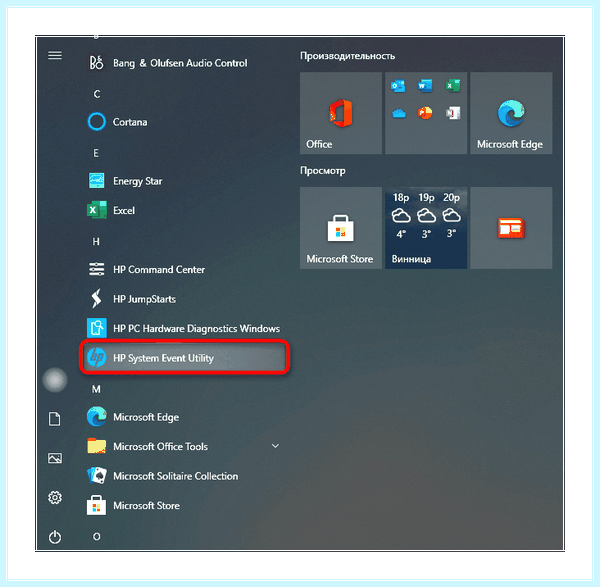Image resolution: width=600 pixels, height=587 pixels.
Task: Click the HP PC Hardware Diagnostics Windows icon
Action: click(x=96, y=328)
